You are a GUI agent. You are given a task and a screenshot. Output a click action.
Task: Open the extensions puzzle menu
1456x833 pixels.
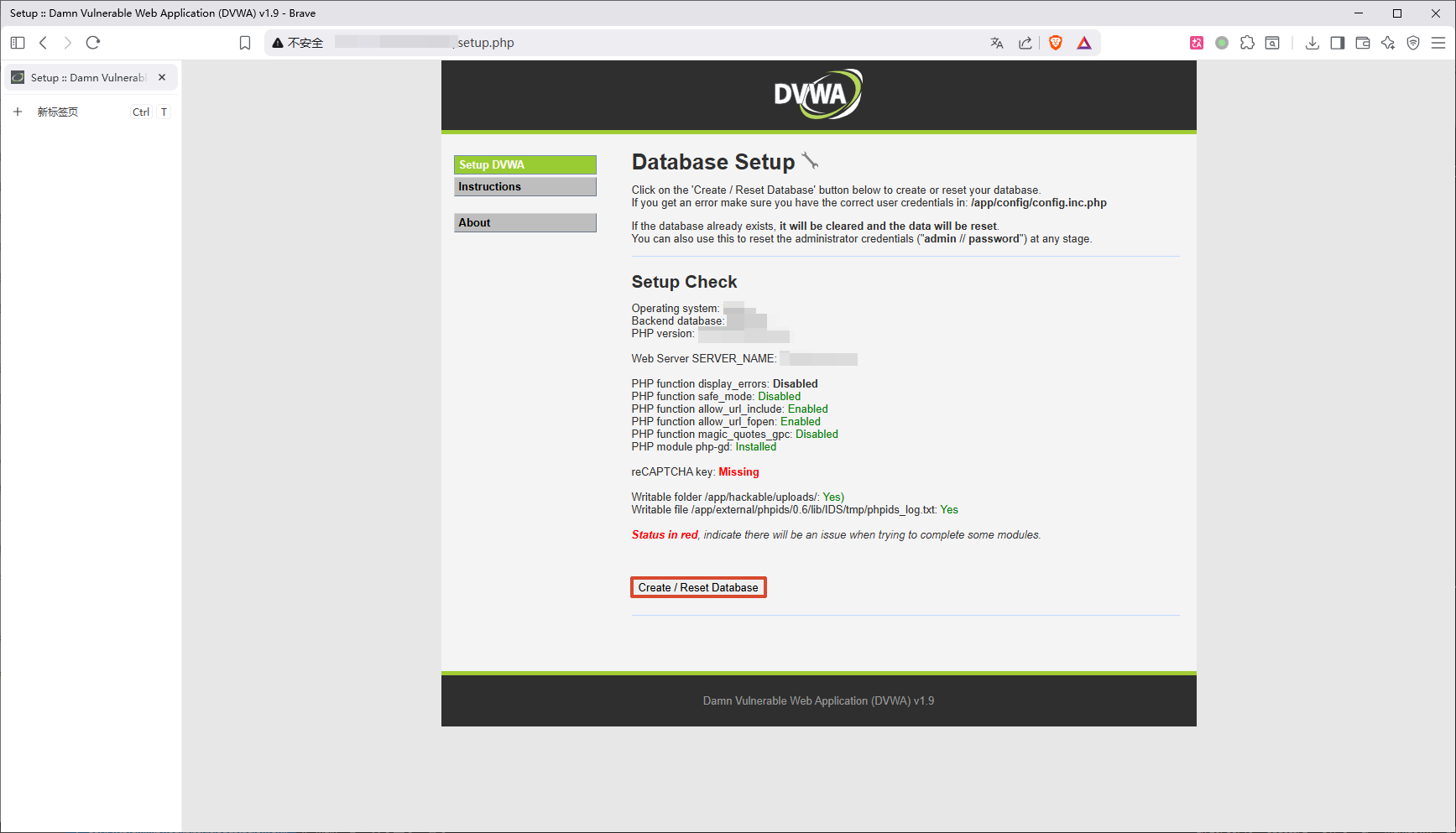pos(1248,43)
